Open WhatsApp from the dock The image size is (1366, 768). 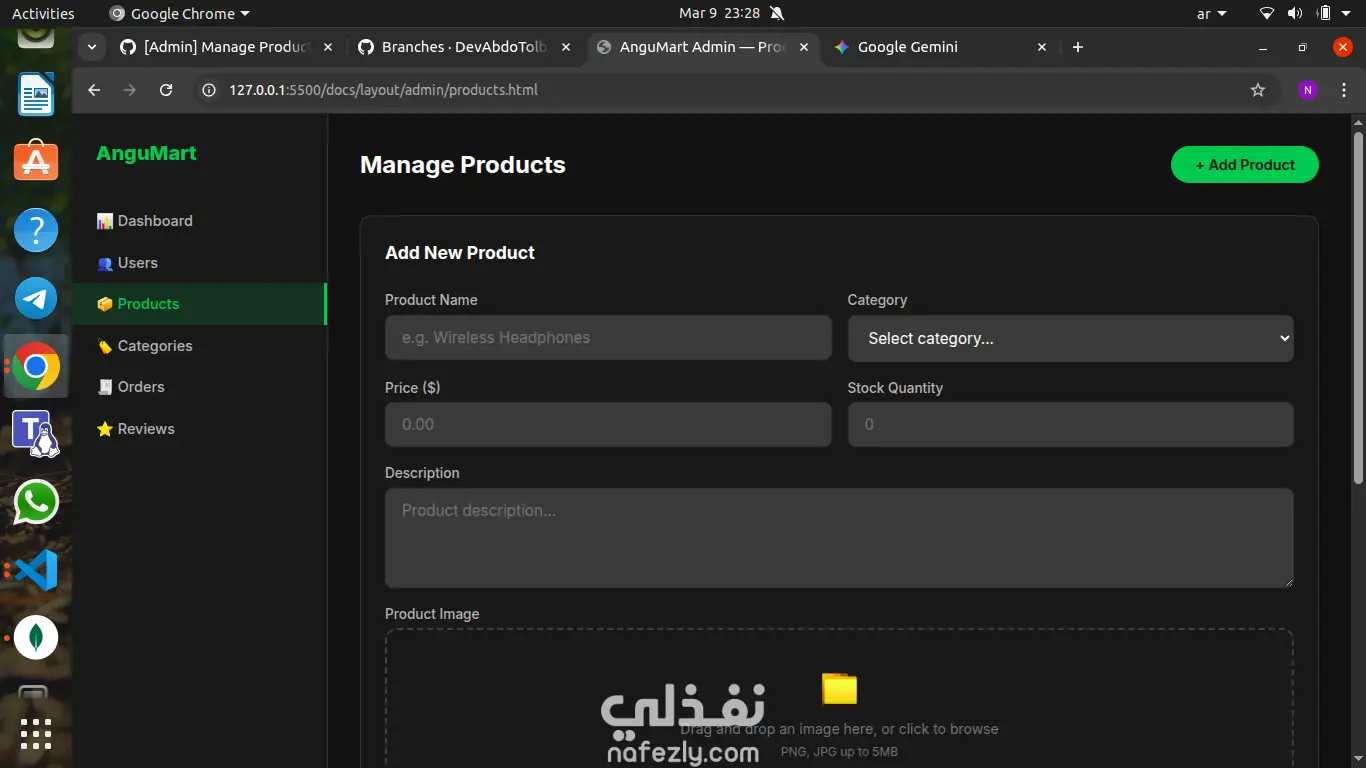point(36,502)
